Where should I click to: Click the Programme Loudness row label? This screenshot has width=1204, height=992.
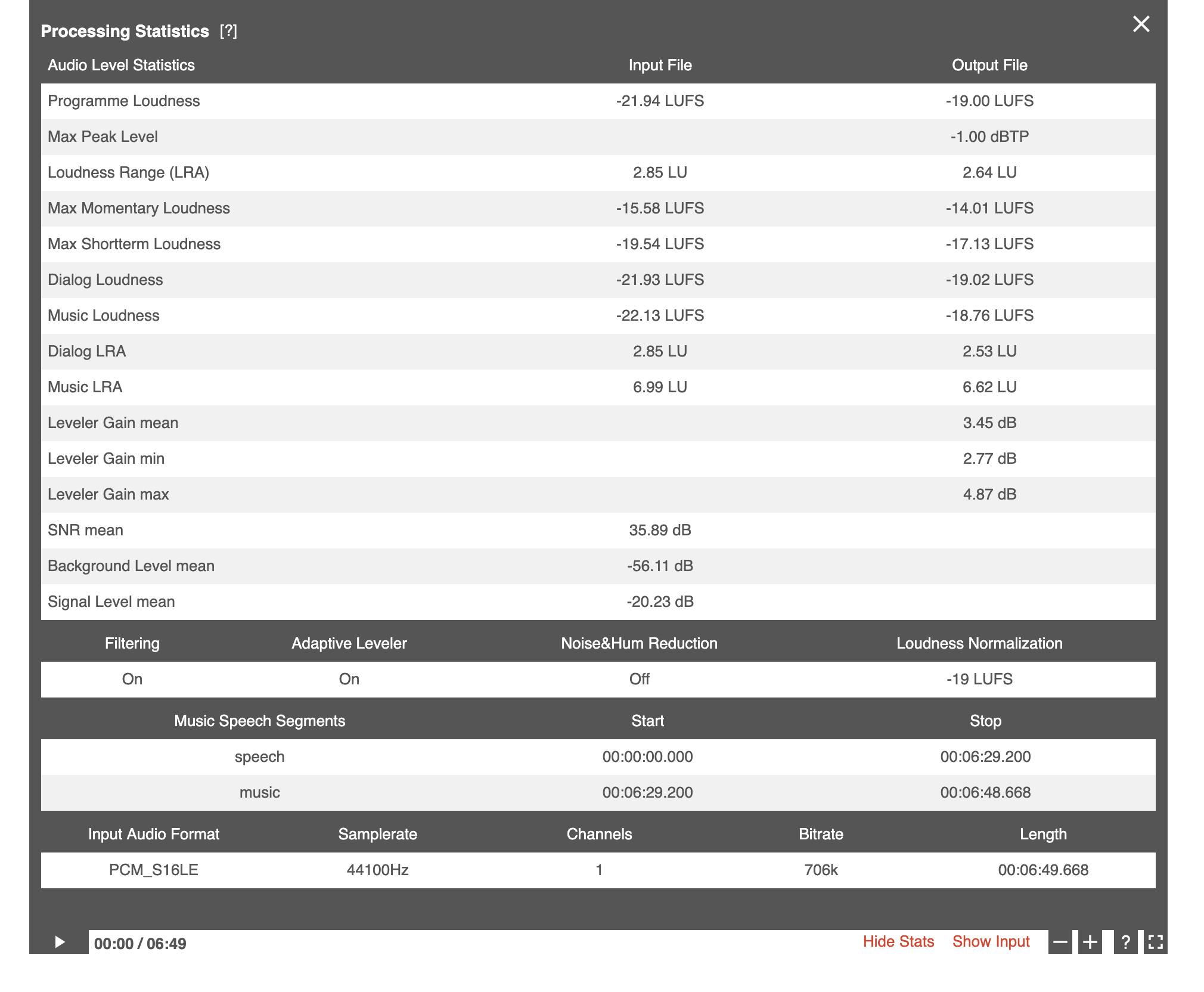click(x=123, y=101)
